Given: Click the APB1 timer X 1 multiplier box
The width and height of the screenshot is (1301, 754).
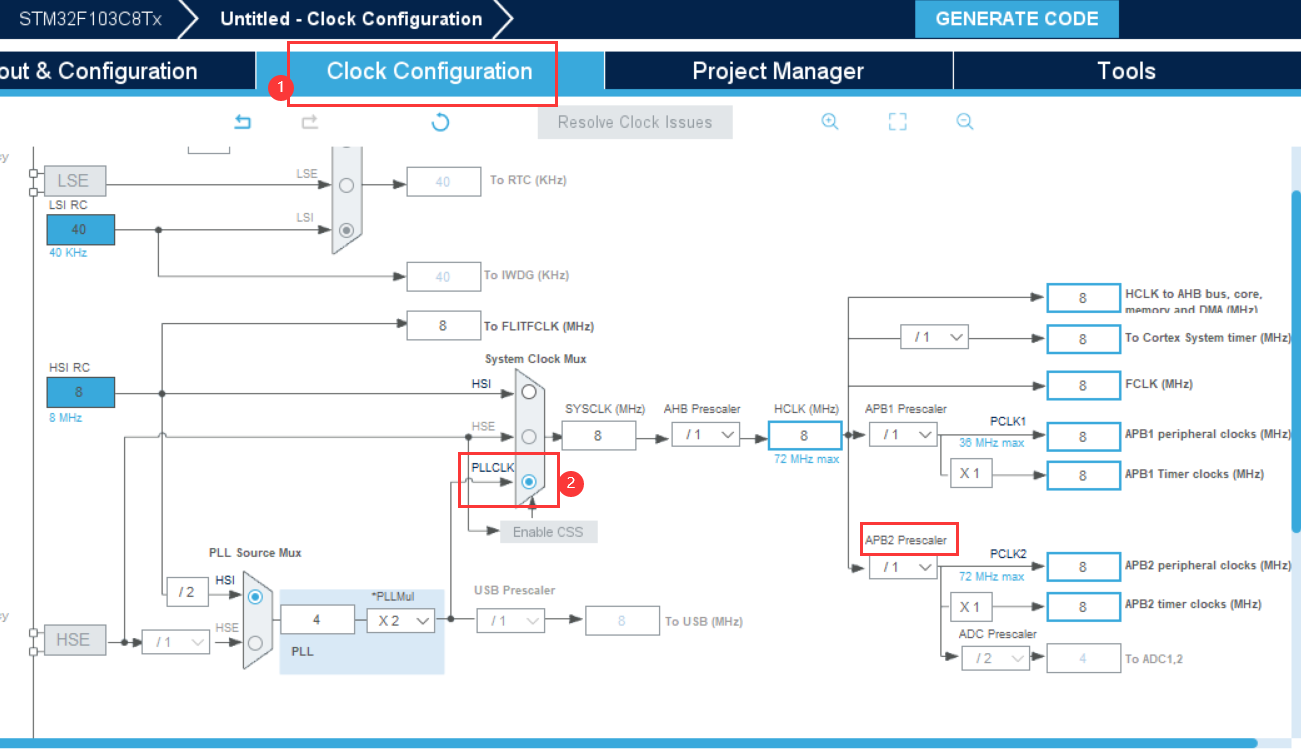Looking at the screenshot, I should pyautogui.click(x=971, y=473).
